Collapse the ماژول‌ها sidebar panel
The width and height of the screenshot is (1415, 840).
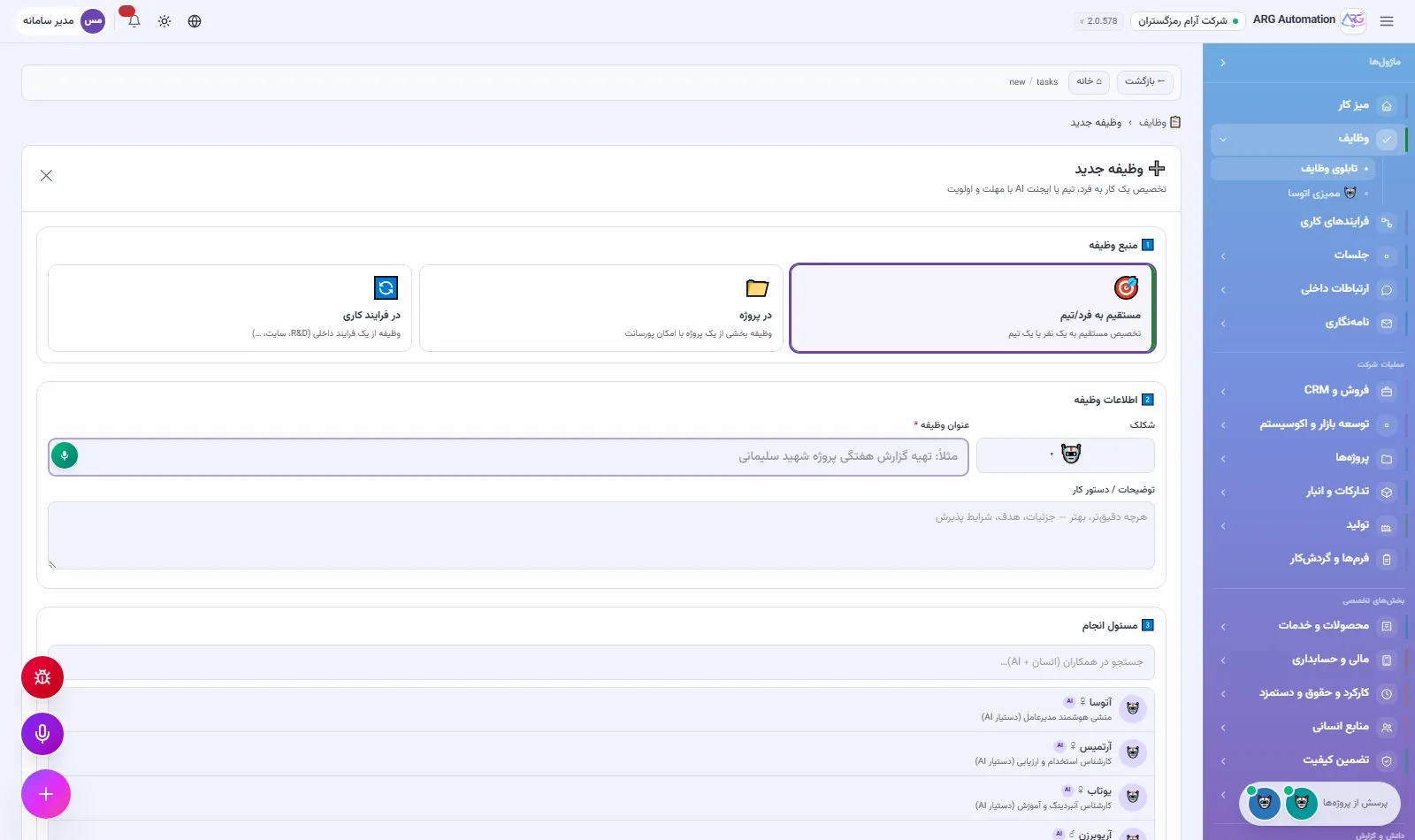[1222, 63]
